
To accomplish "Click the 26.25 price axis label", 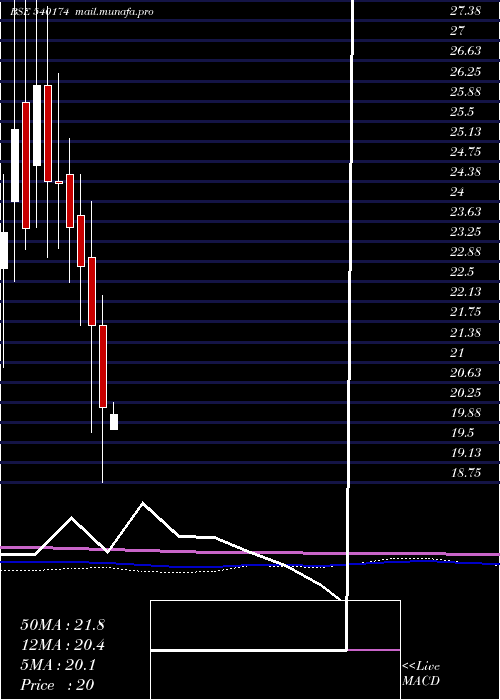I will [465, 71].
